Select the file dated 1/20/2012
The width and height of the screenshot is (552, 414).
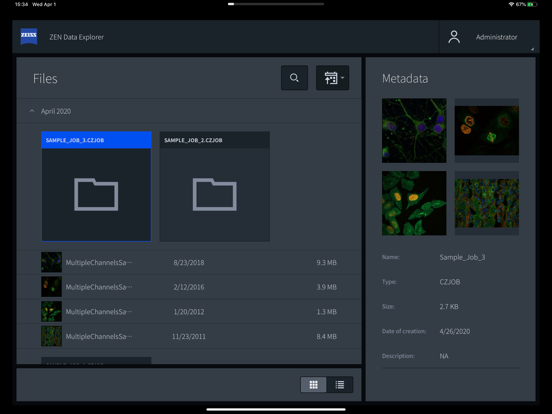[x=189, y=312]
